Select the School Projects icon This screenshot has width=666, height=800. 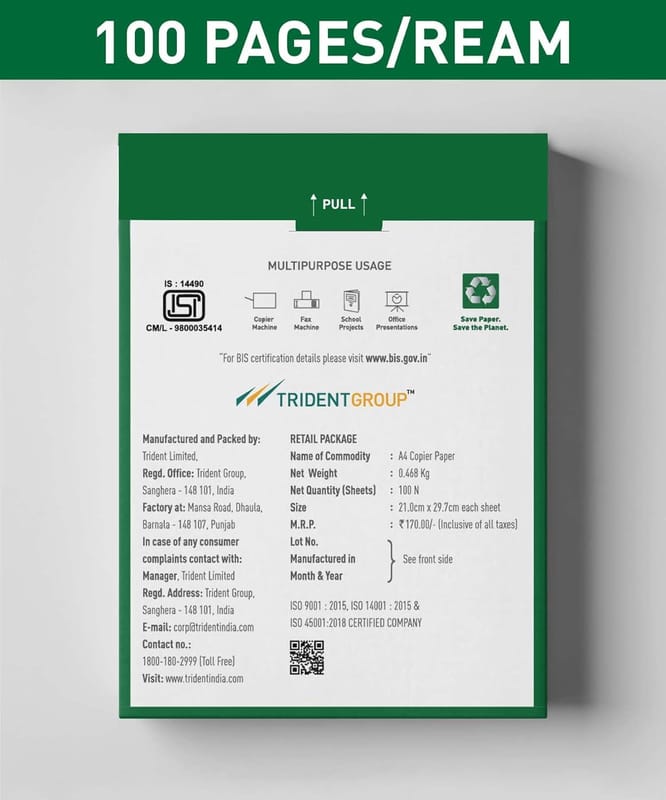pos(351,301)
